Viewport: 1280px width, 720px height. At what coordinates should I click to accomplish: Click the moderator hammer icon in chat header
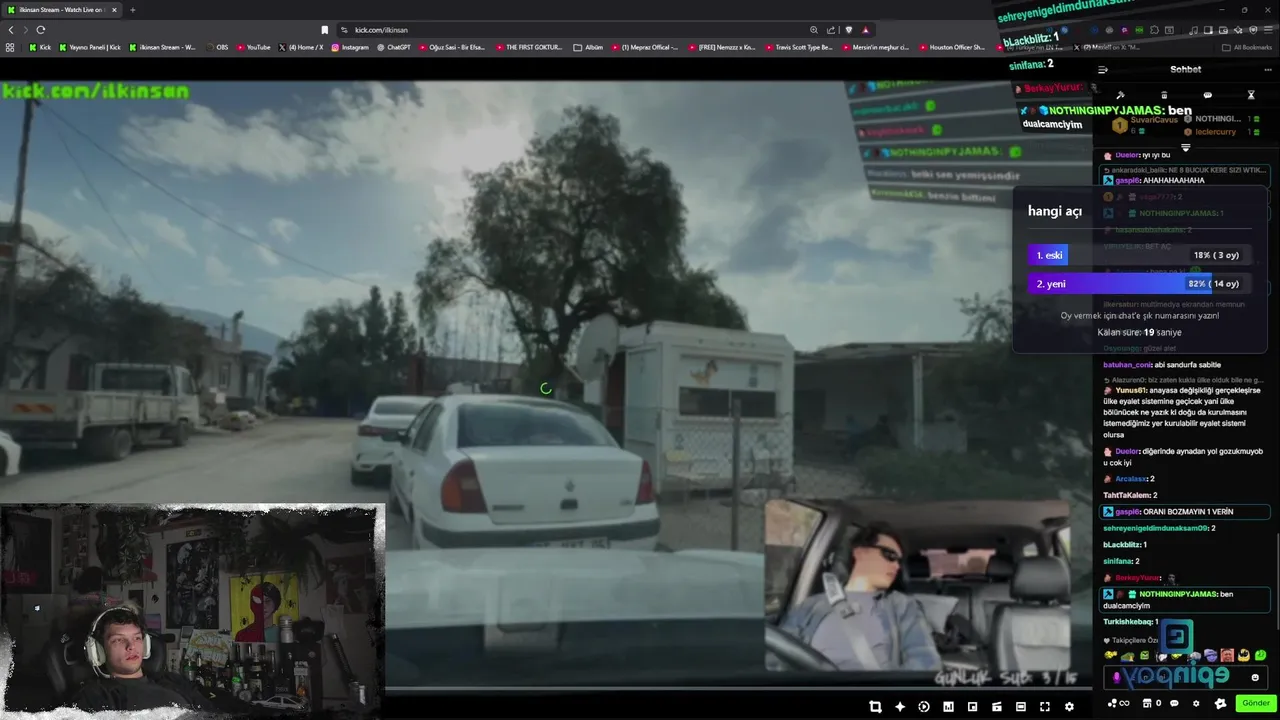click(1120, 95)
